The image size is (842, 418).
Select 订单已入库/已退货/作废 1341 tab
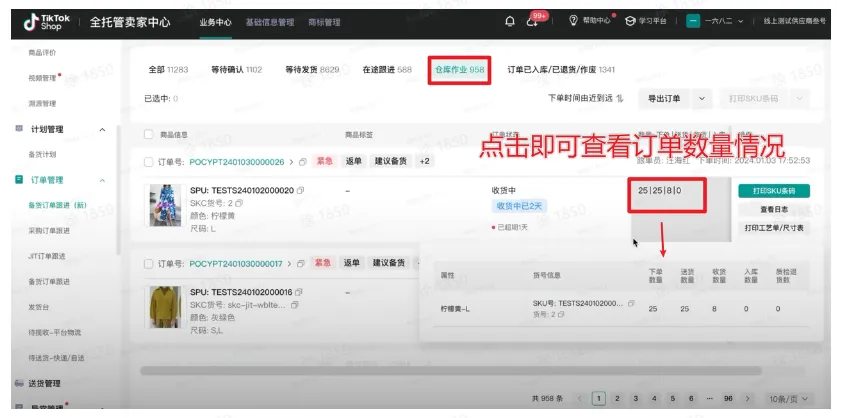coord(561,69)
